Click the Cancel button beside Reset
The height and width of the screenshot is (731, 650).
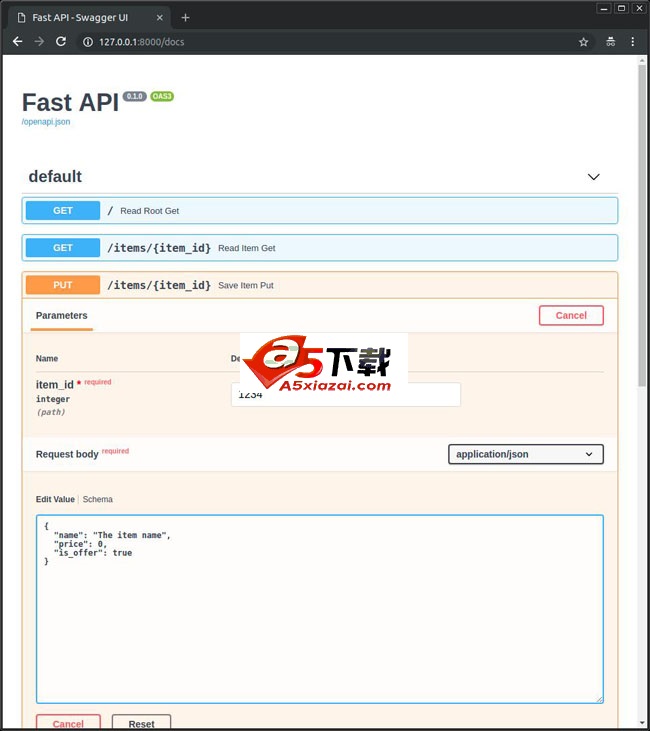pyautogui.click(x=68, y=723)
